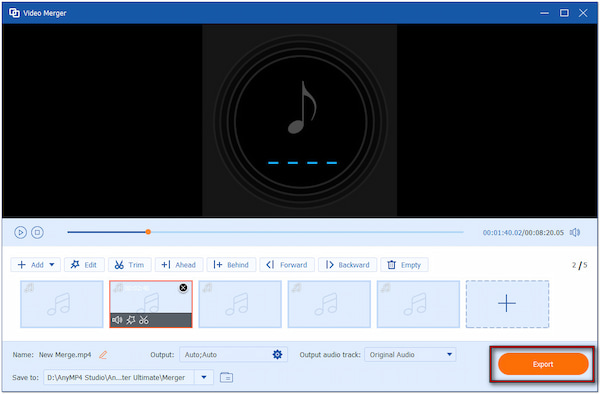Empty the clip list with the trash button
The height and width of the screenshot is (394, 600).
tap(404, 265)
